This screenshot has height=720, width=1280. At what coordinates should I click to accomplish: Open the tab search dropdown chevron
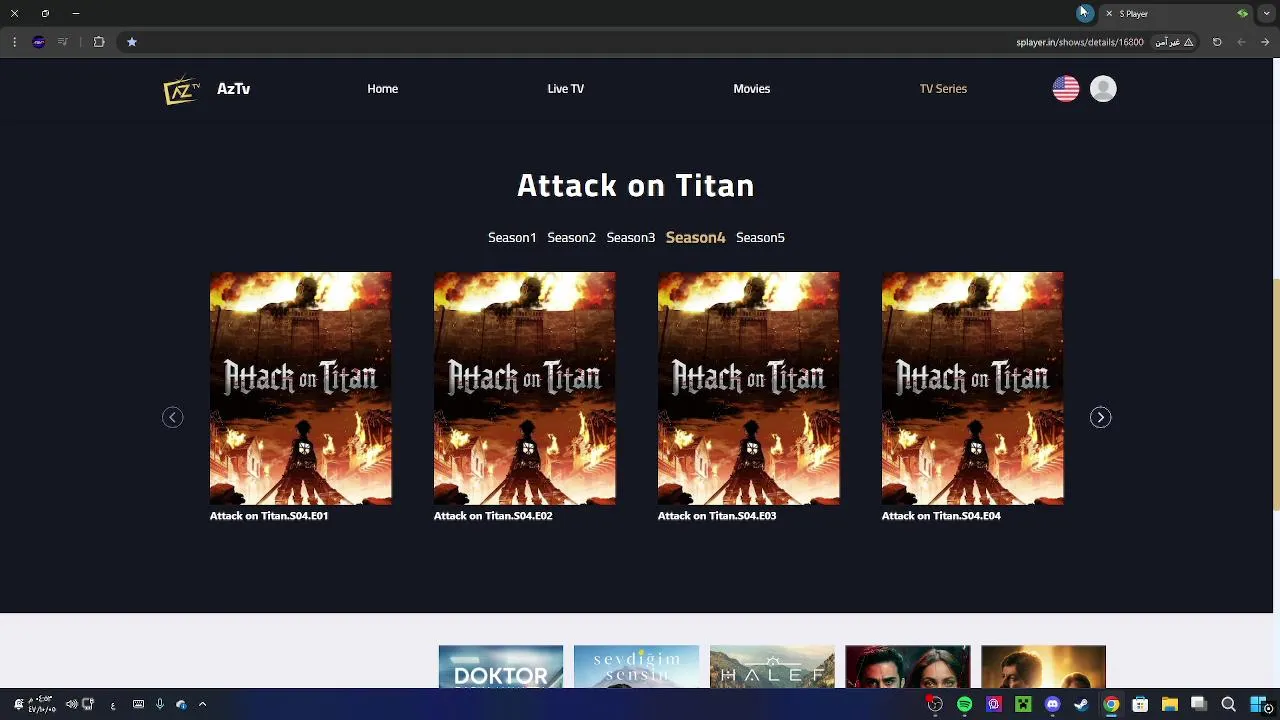[1266, 14]
